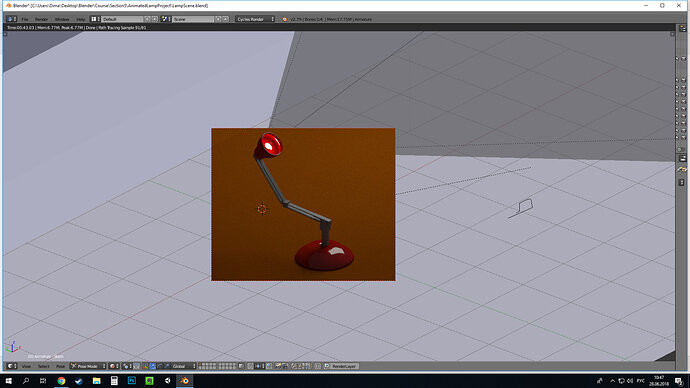Toggle the lock camera and layers to scene button
Screen dimensions: 690x388
pyautogui.click(x=241, y=366)
